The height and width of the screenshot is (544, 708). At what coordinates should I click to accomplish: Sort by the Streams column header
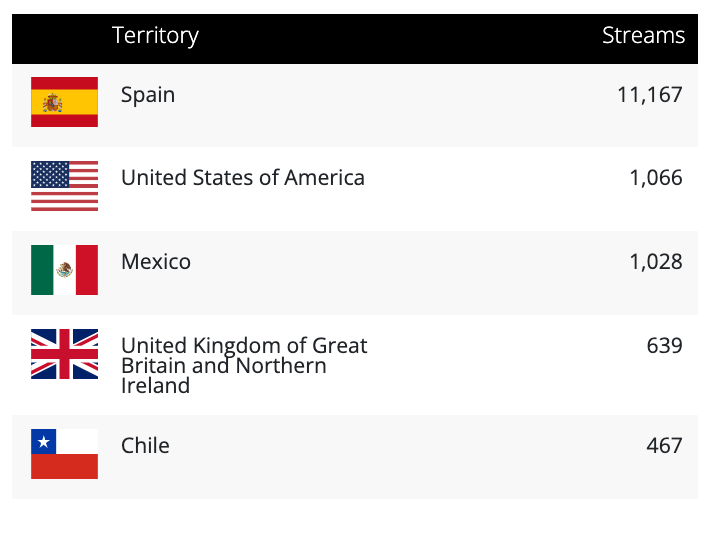click(x=643, y=36)
